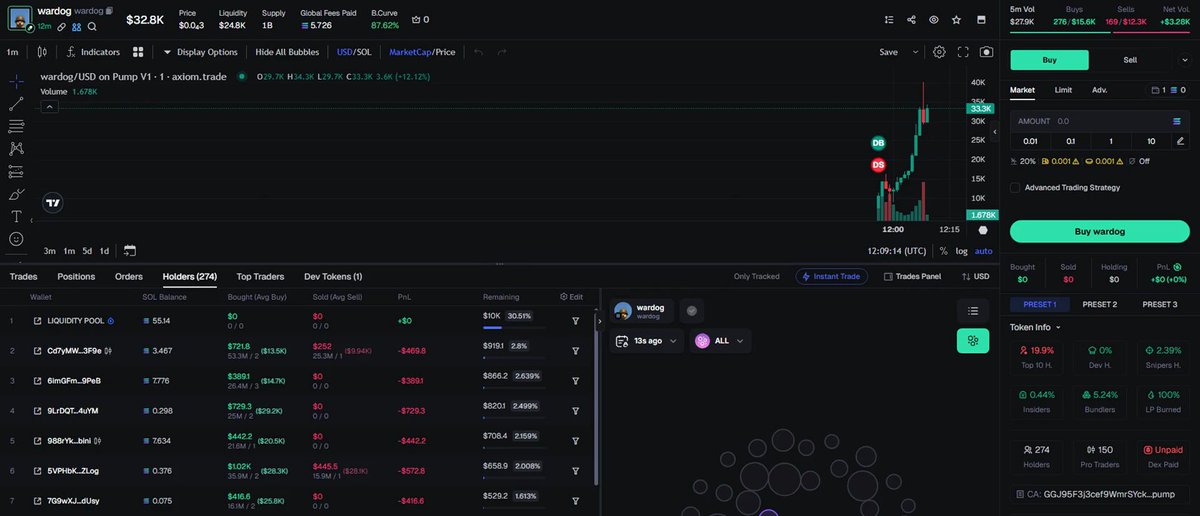Open the Indicators menu
The height and width of the screenshot is (516, 1200).
92,52
